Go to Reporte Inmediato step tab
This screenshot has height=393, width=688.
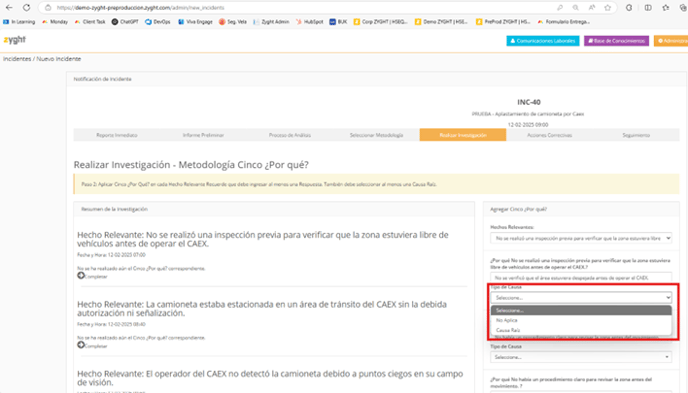pyautogui.click(x=117, y=135)
